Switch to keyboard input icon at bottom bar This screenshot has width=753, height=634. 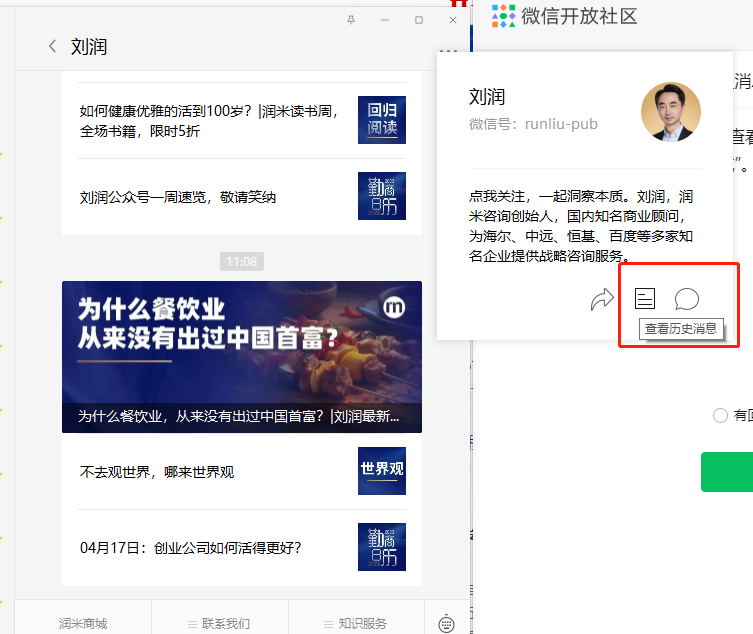click(x=447, y=623)
